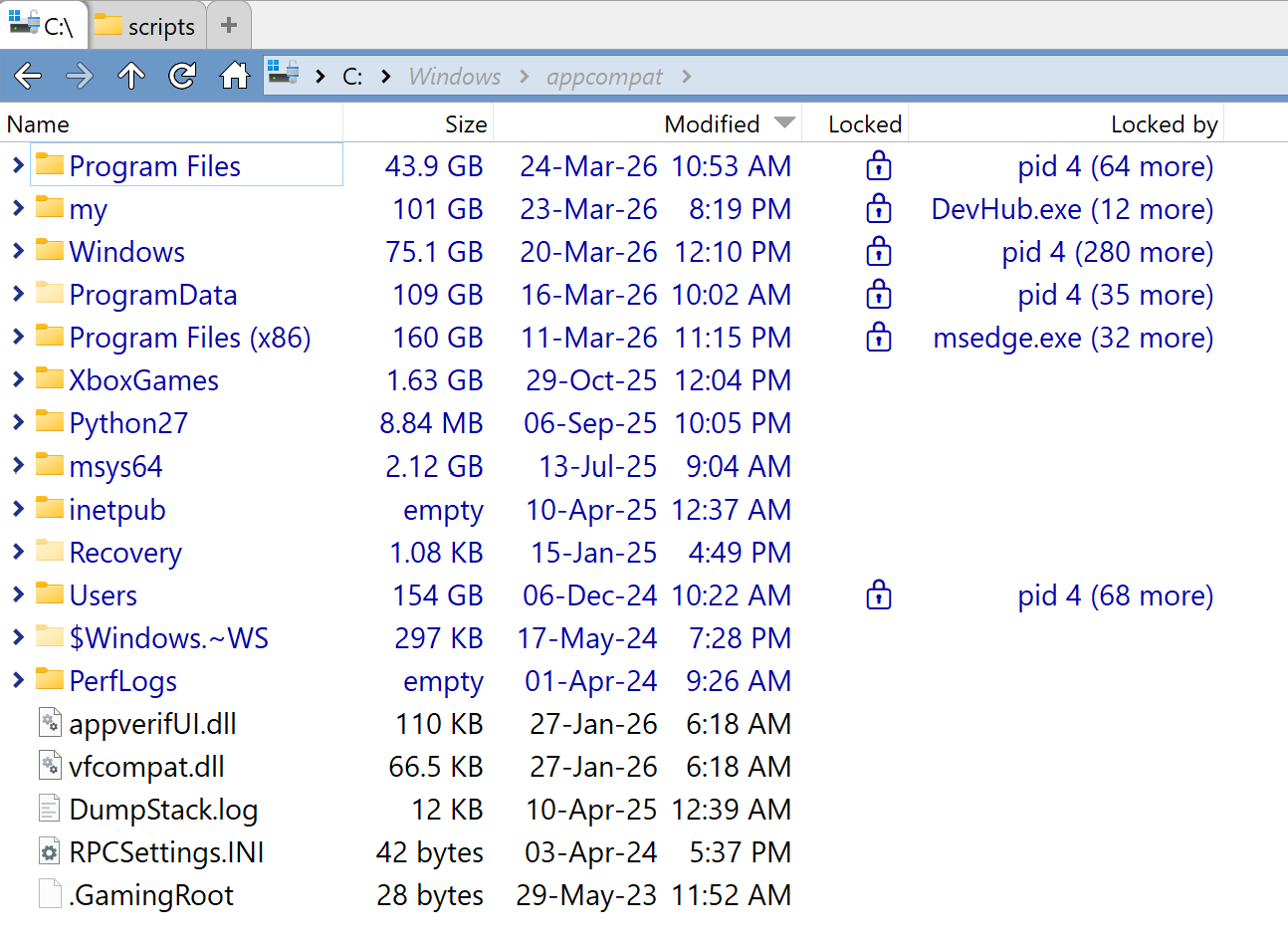Click the '8.84 MB' size of Python27
The width and height of the screenshot is (1288, 946).
[x=431, y=423]
